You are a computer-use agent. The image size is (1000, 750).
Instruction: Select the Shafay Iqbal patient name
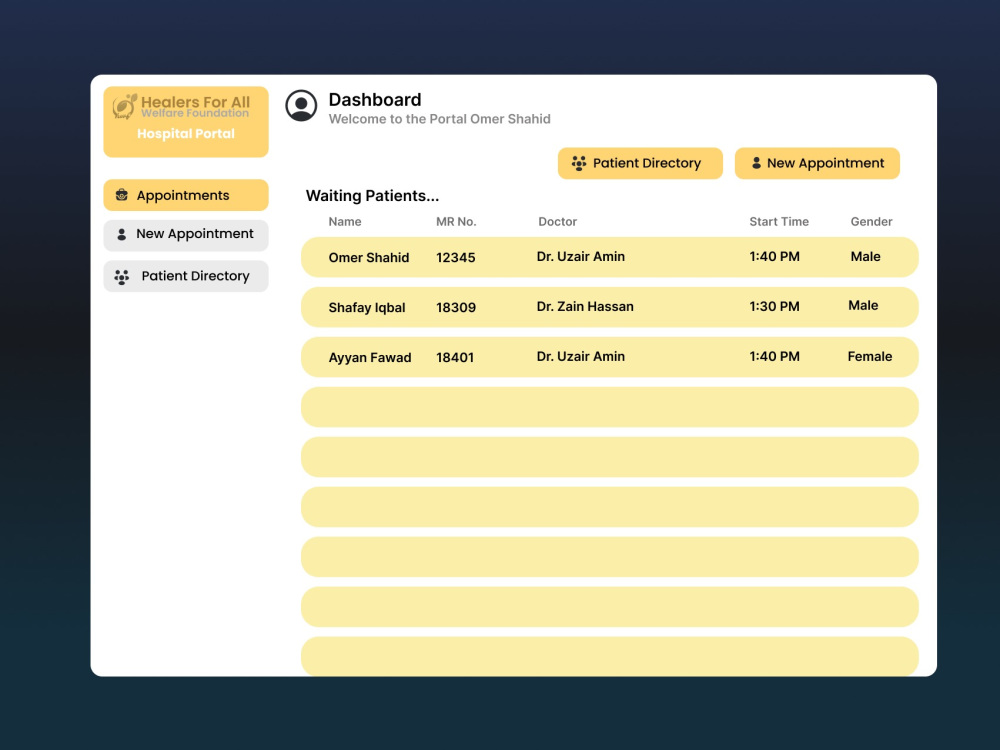pos(367,307)
